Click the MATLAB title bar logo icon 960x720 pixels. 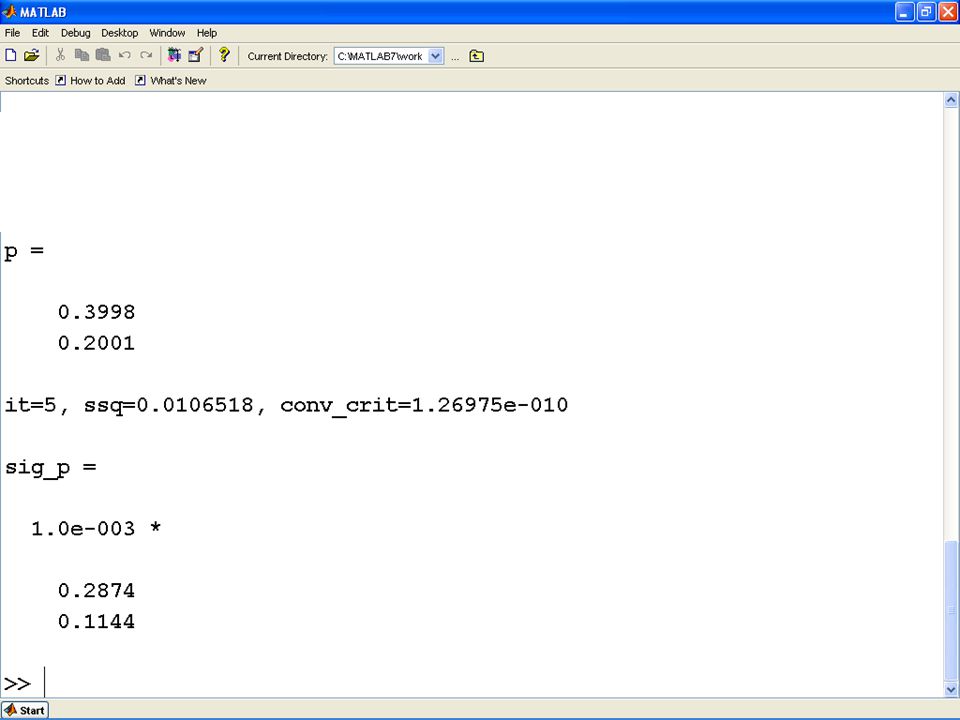coord(9,12)
